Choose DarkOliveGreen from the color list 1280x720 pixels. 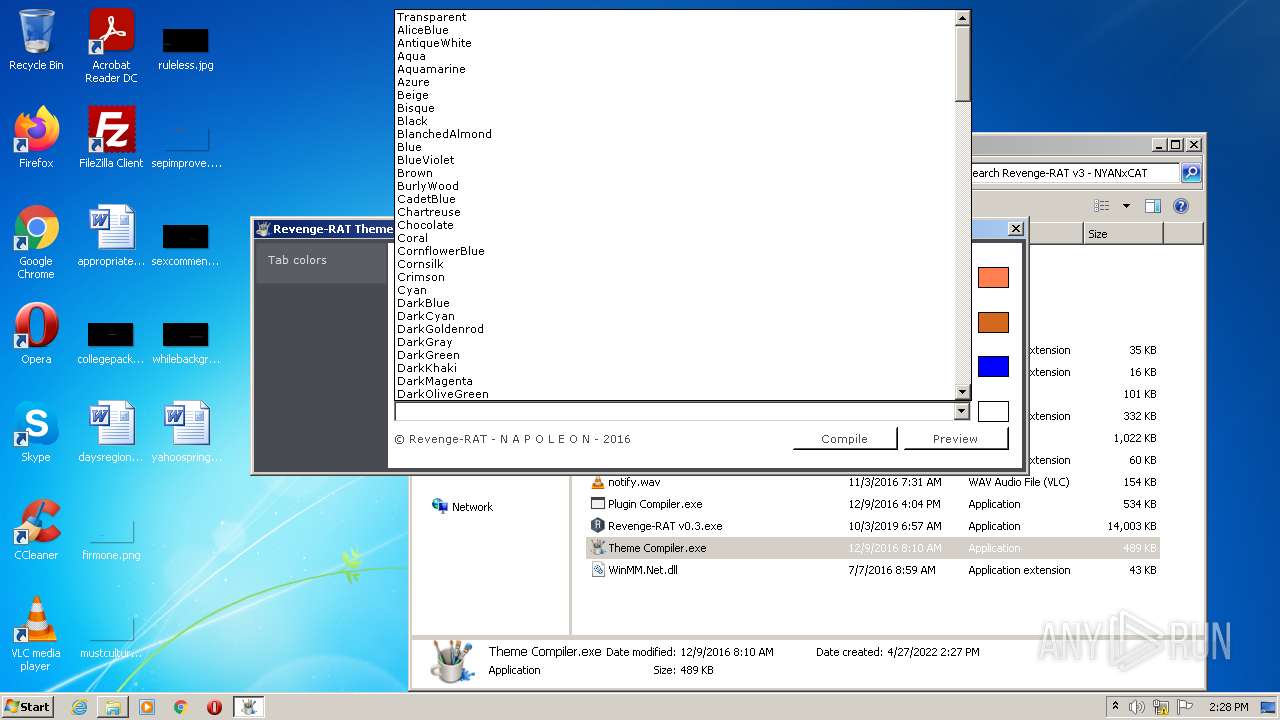pyautogui.click(x=675, y=394)
